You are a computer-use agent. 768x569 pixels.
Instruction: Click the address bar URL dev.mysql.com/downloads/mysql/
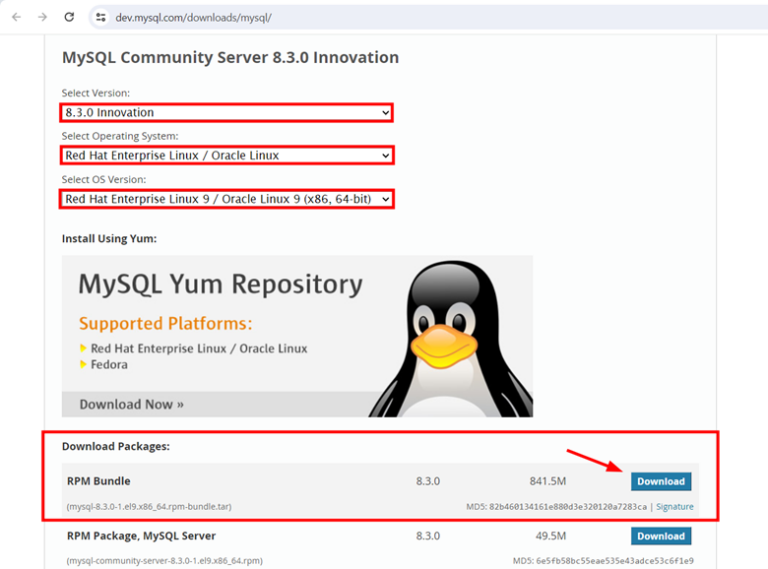coord(193,18)
